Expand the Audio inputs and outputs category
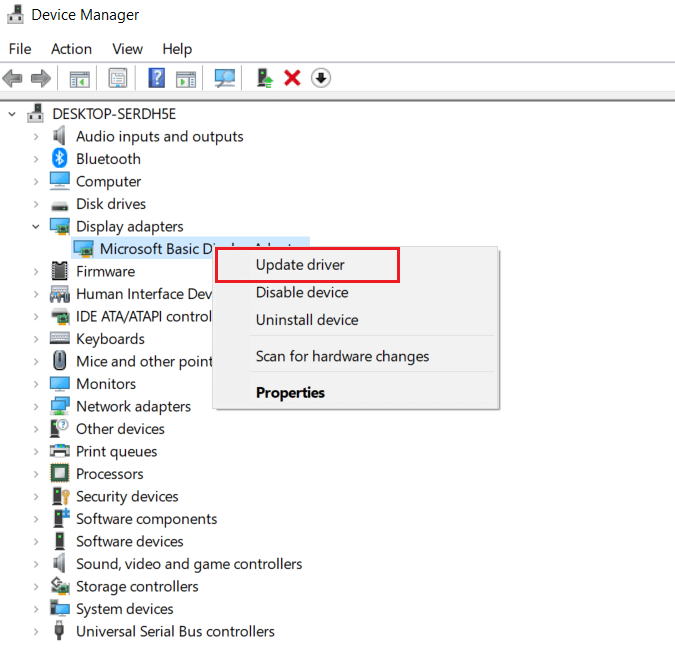 (x=36, y=136)
